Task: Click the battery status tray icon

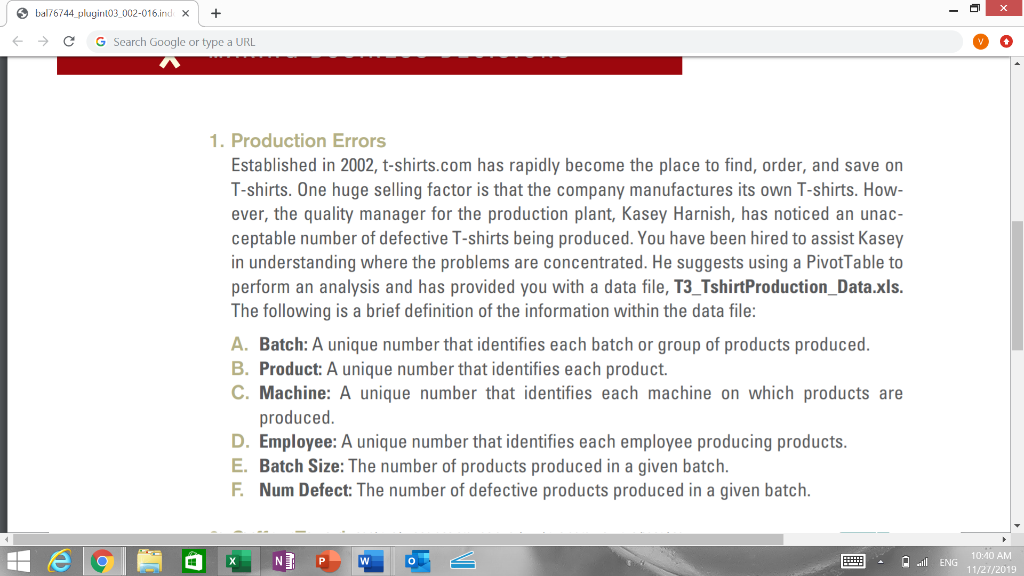Action: coord(905,562)
